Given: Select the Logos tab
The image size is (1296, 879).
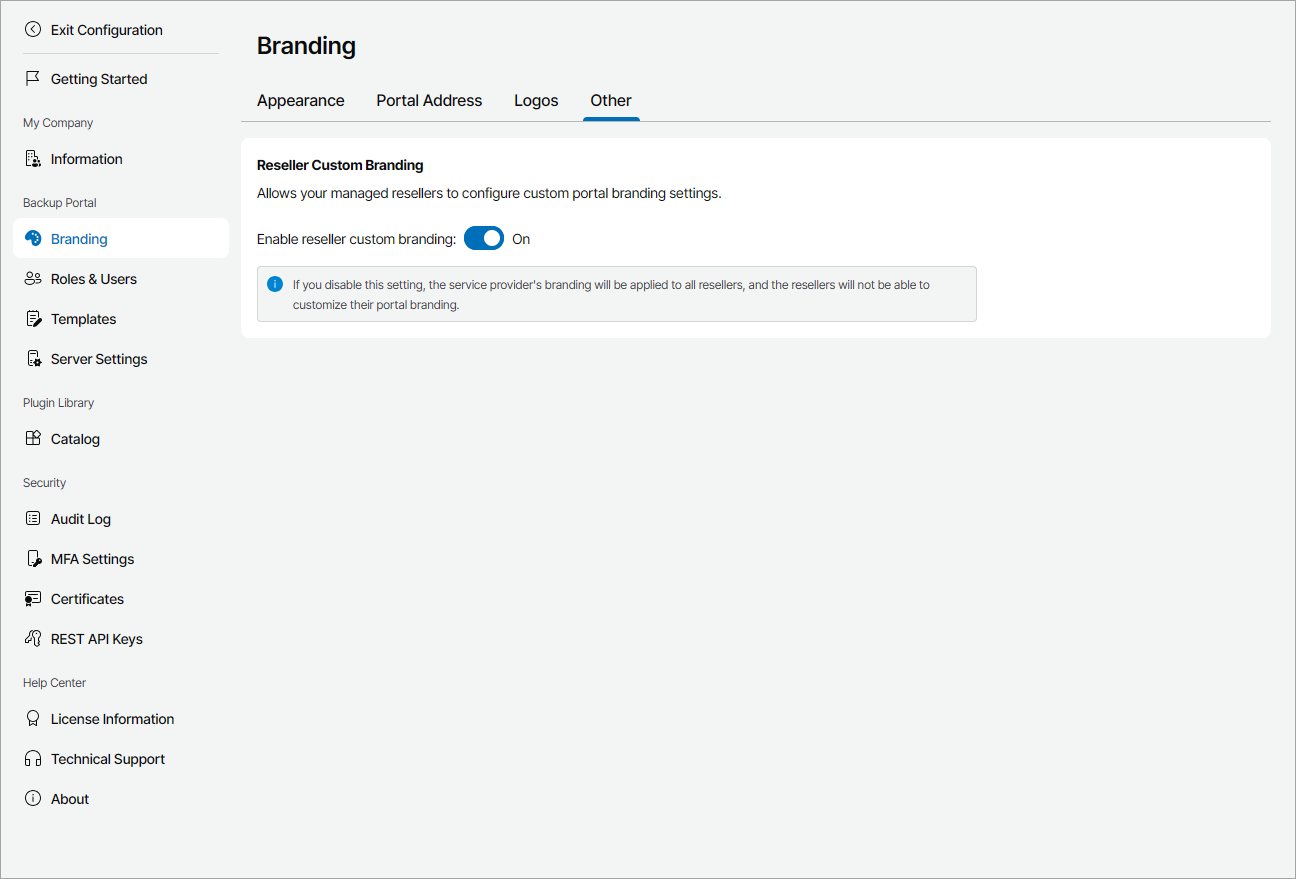Looking at the screenshot, I should (536, 100).
